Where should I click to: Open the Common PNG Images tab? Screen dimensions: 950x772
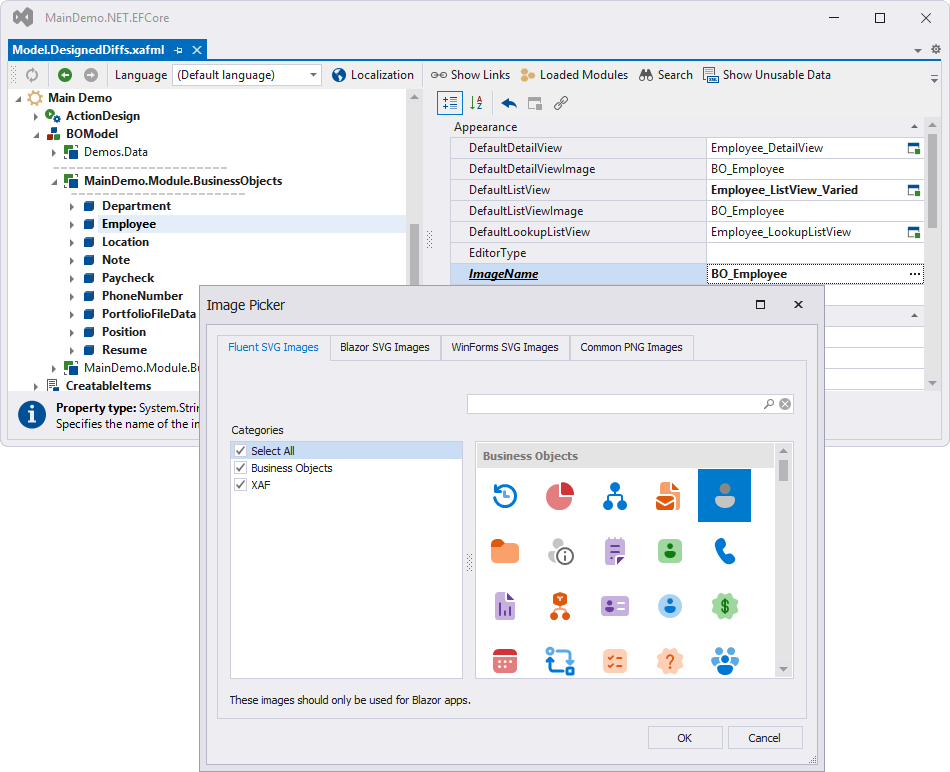(x=631, y=348)
